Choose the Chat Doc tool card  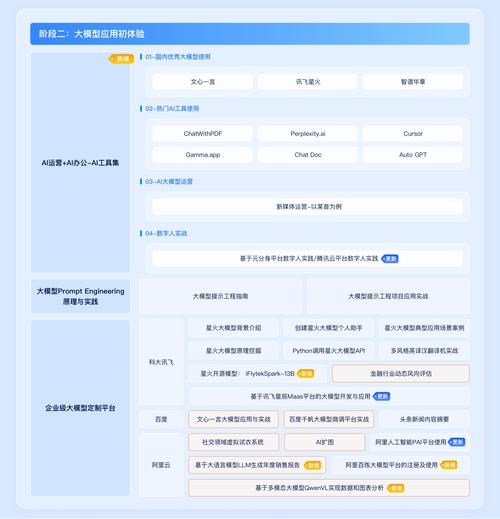(x=308, y=155)
